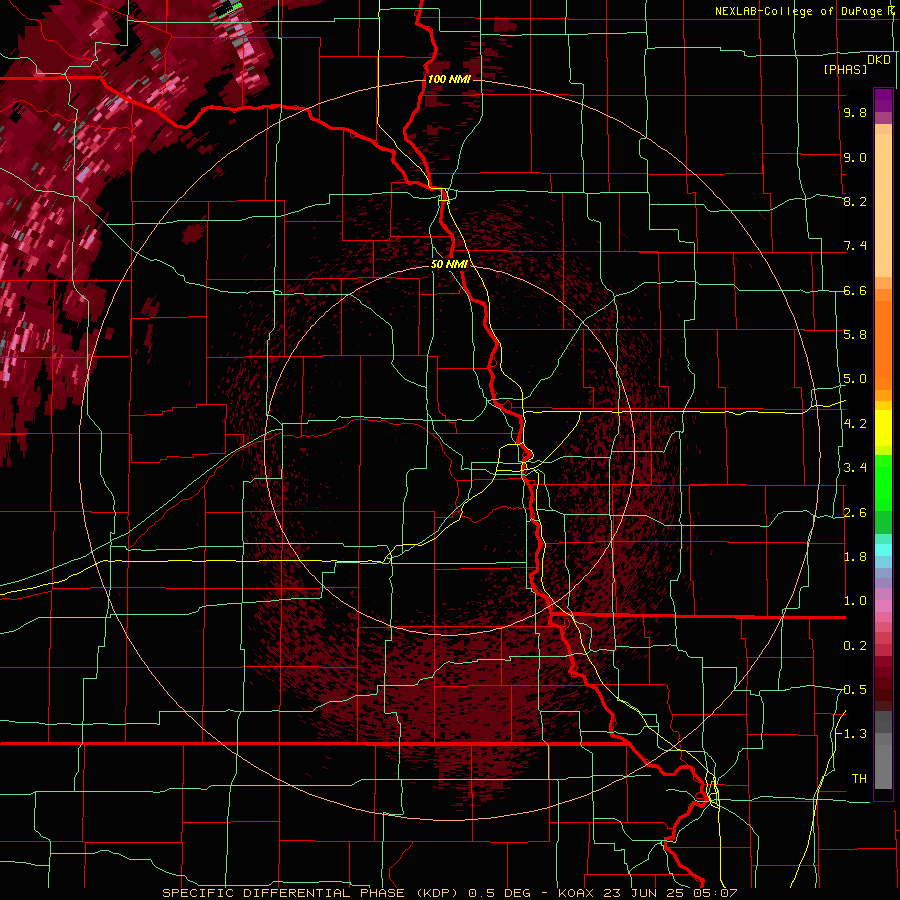900x900 pixels.
Task: Click the 4.2 legend value
Action: tap(855, 423)
